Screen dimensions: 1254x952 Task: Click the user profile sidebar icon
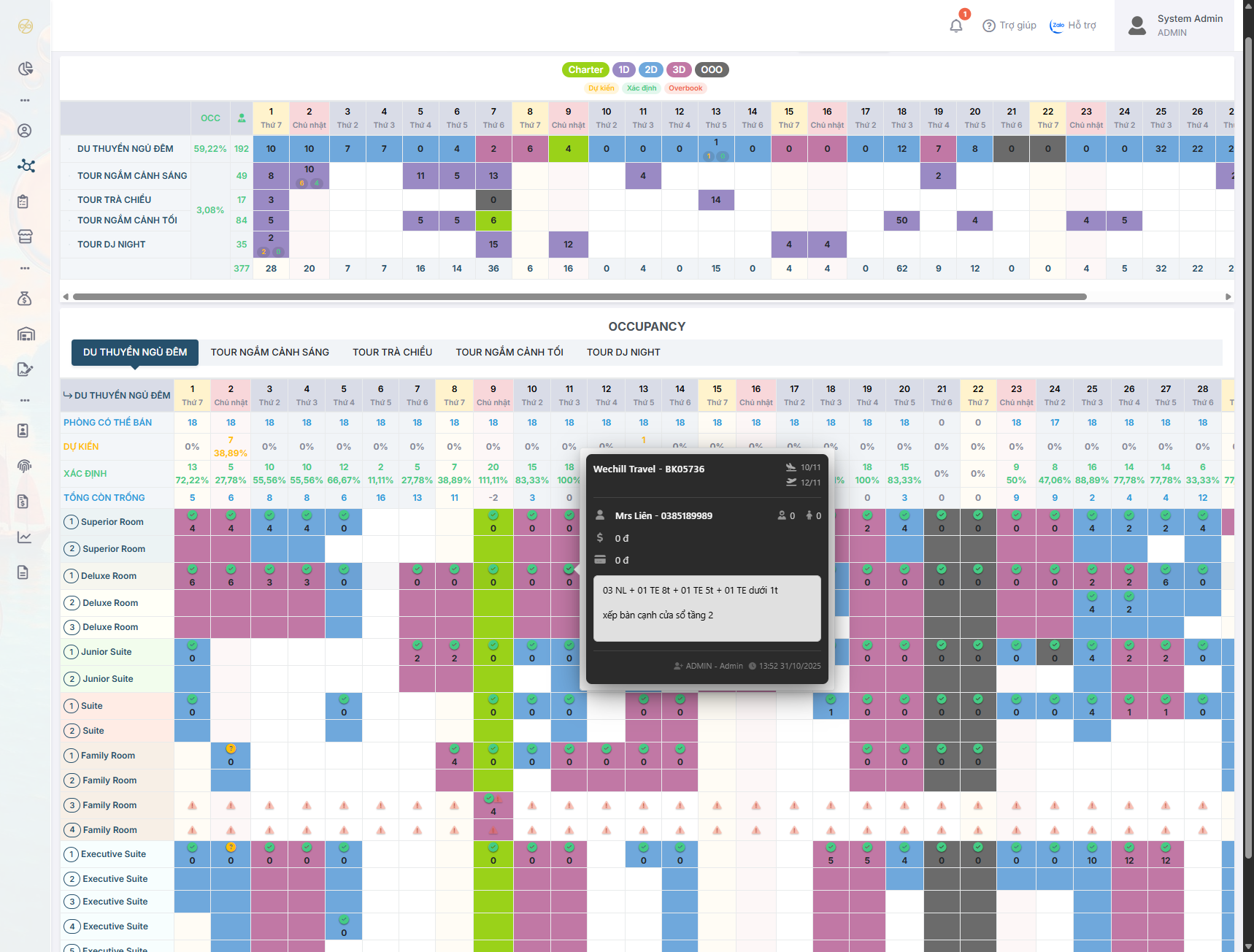[26, 131]
